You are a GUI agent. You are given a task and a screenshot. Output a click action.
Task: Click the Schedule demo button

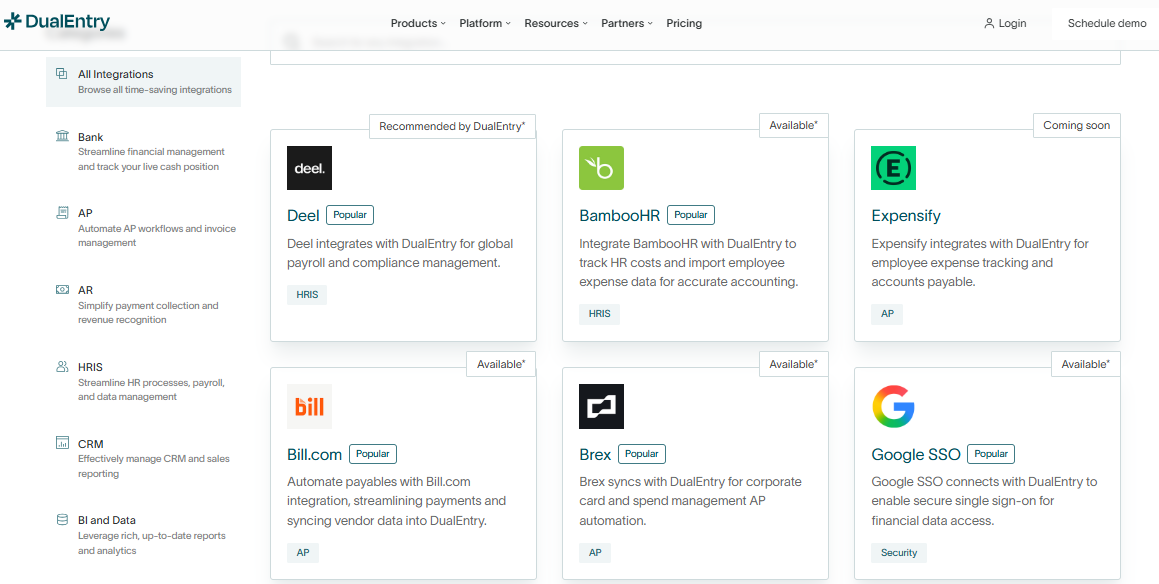pyautogui.click(x=1106, y=23)
